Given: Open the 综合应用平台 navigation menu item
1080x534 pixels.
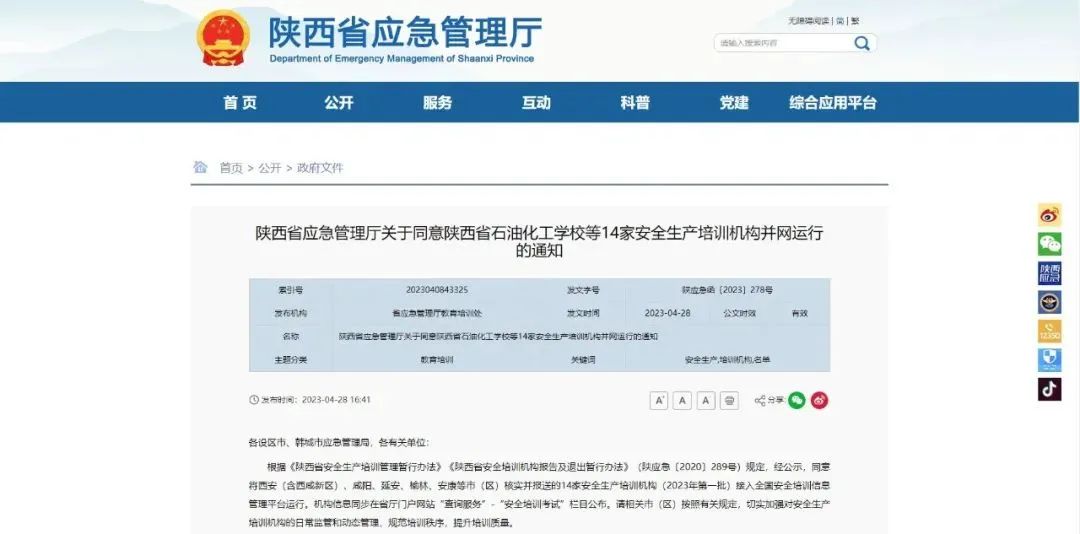Looking at the screenshot, I should [833, 103].
